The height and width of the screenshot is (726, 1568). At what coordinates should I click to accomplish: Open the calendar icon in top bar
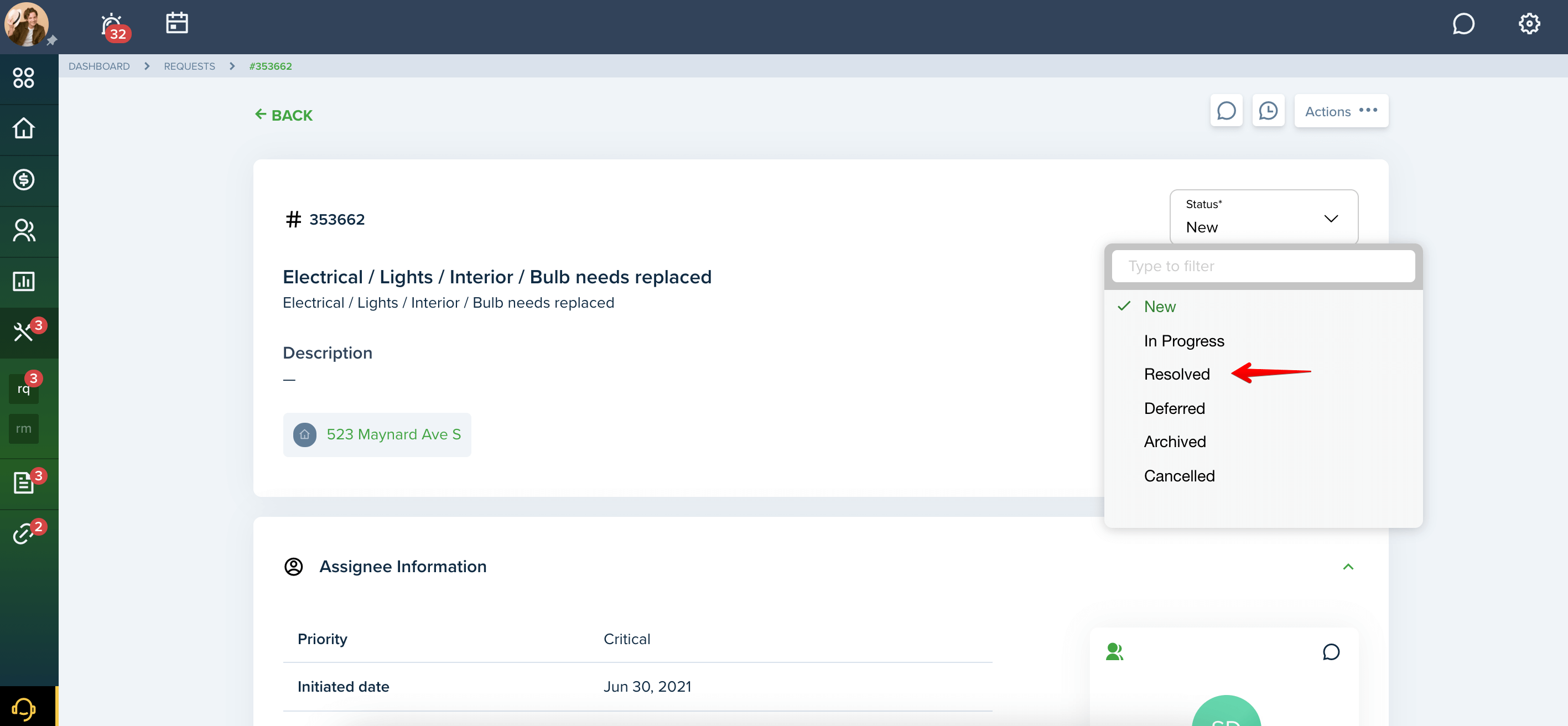tap(176, 23)
